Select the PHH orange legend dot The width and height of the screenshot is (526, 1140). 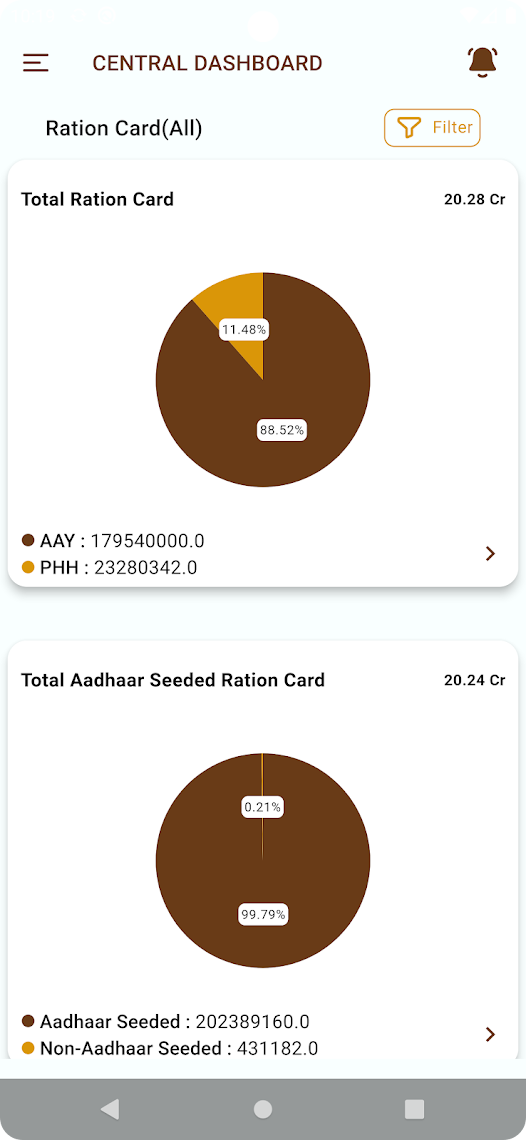(x=28, y=568)
